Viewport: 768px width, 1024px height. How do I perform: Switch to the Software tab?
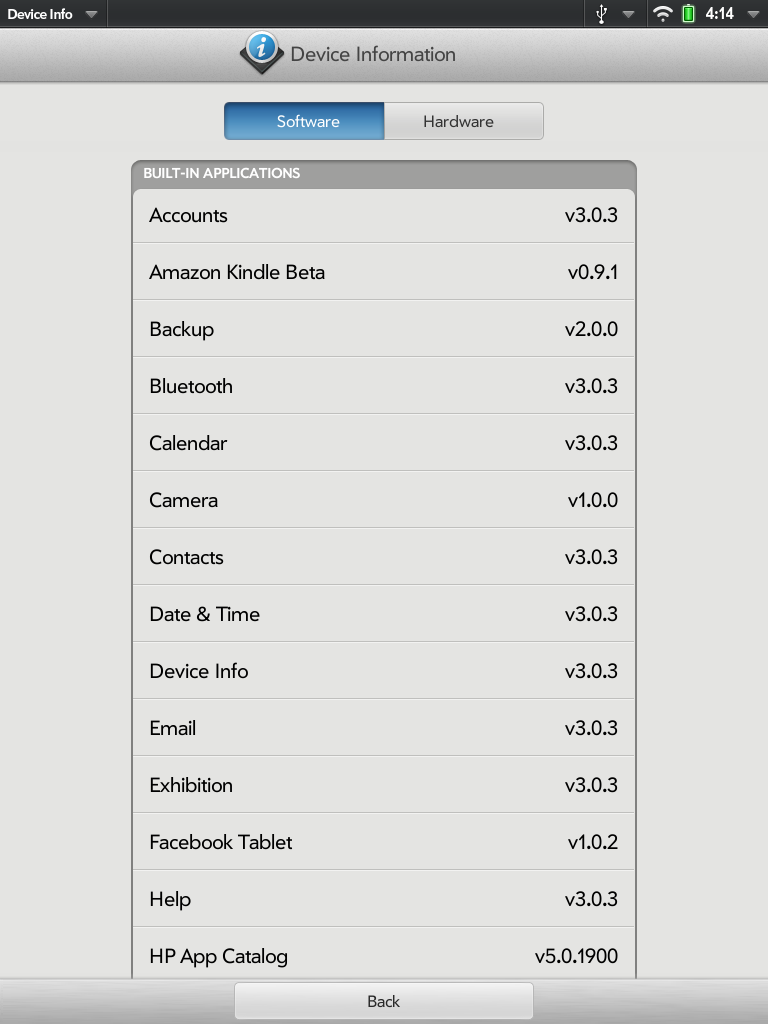[304, 121]
